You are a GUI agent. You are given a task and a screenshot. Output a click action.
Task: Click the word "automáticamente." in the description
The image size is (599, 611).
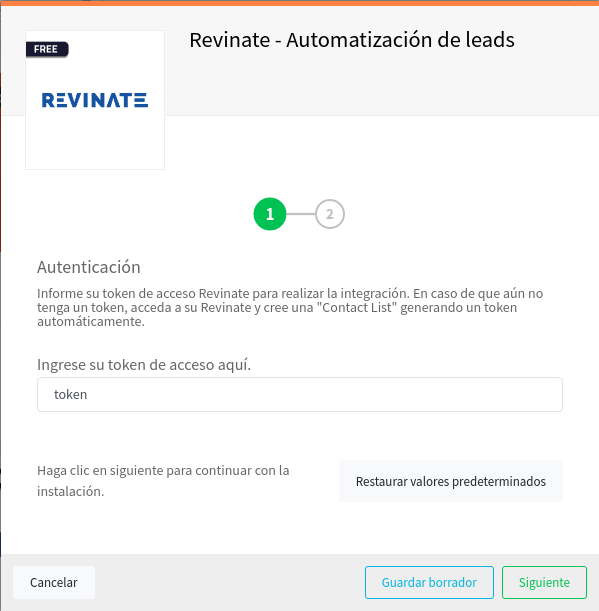[x=91, y=321]
